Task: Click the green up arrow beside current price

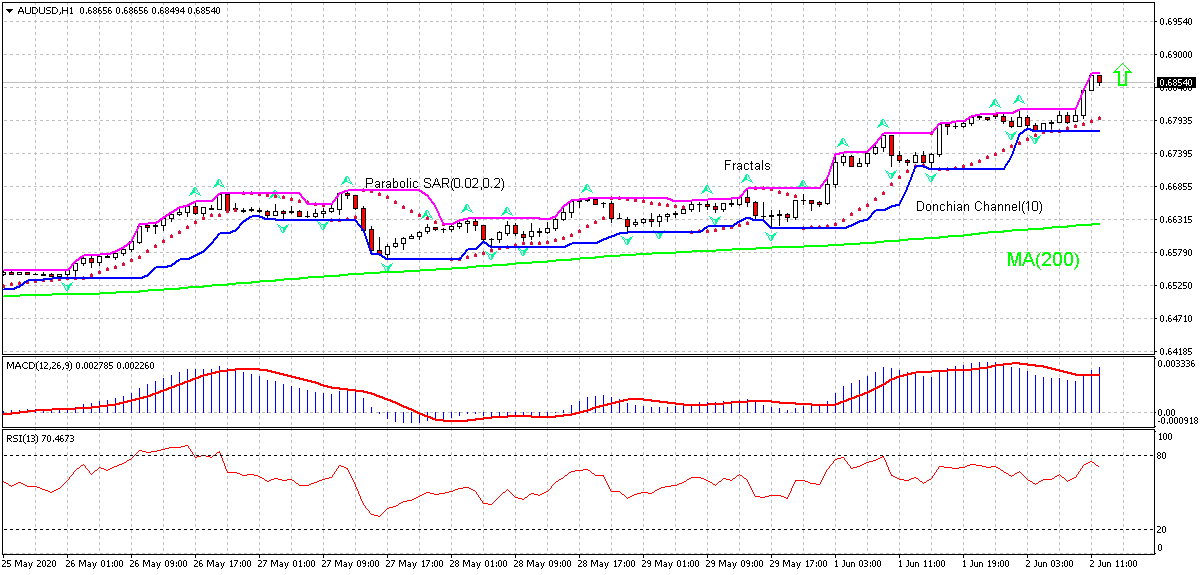Action: click(x=1123, y=75)
